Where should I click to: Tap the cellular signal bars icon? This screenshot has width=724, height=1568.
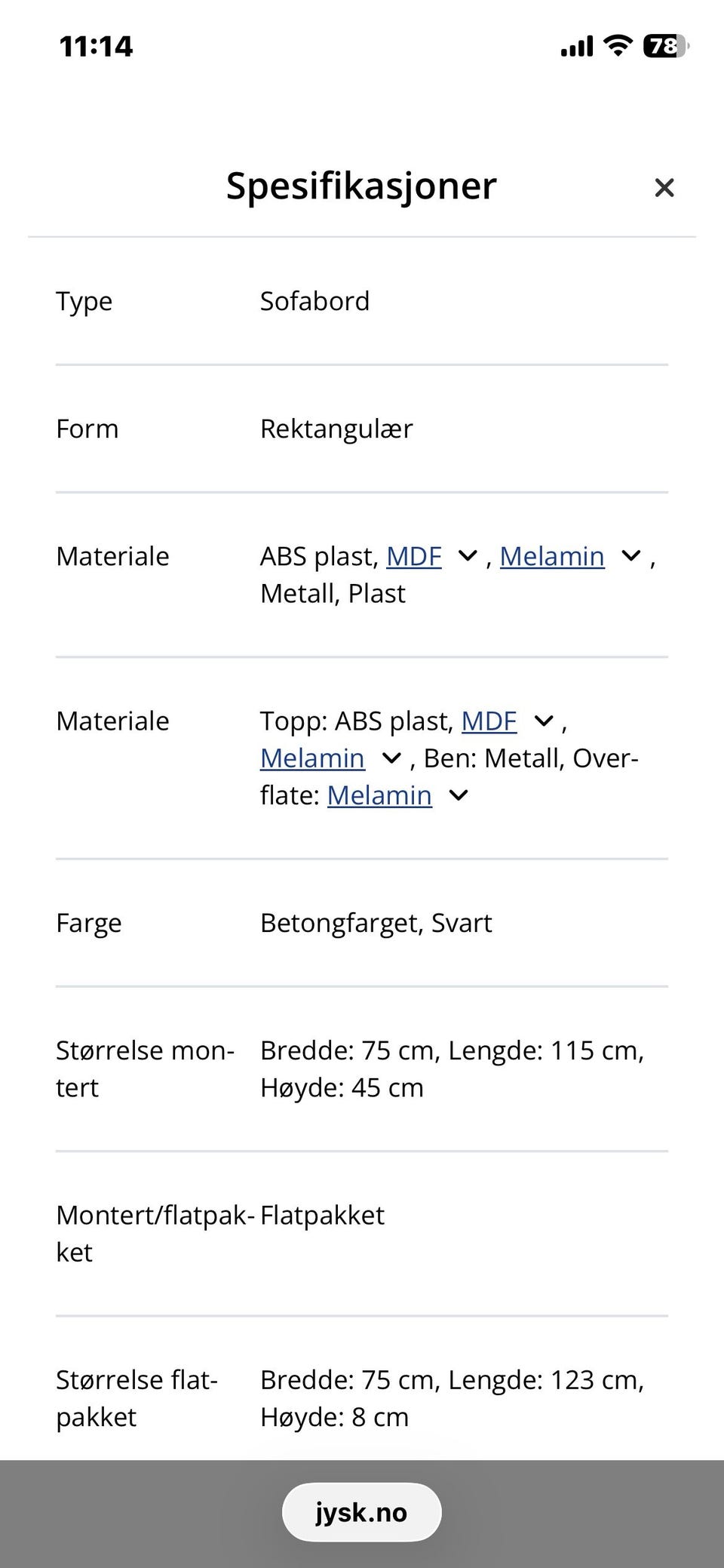pyautogui.click(x=577, y=47)
